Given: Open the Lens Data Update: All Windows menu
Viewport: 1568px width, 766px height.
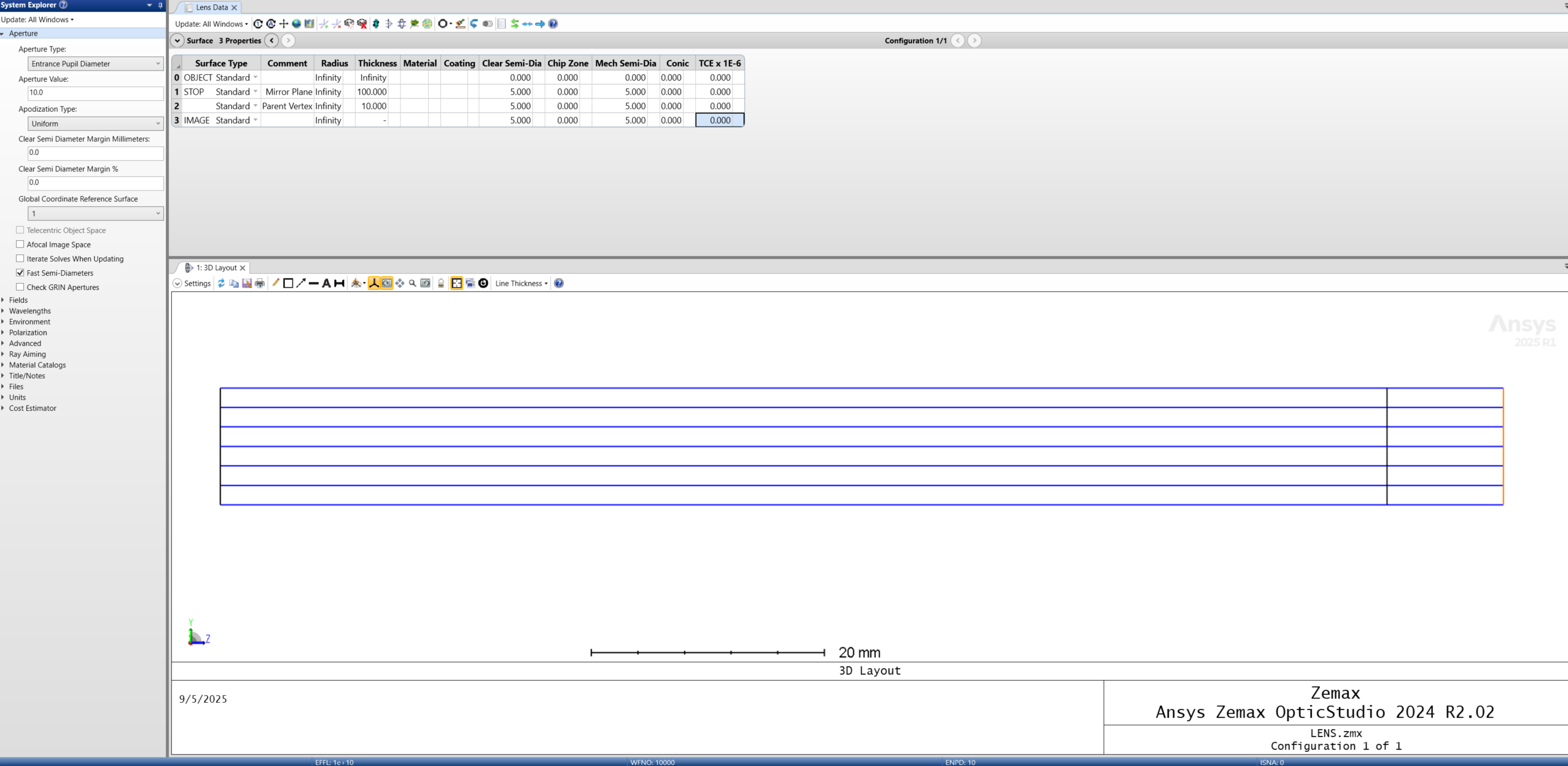Looking at the screenshot, I should pyautogui.click(x=211, y=24).
